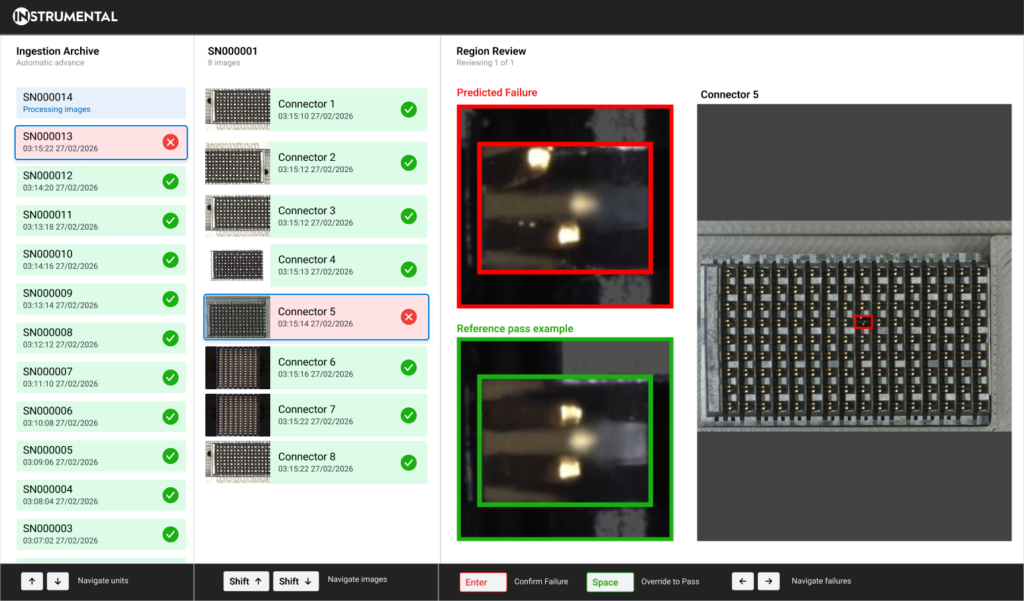Click the pass icon next to SN000003
Screen dimensions: 1024x601
(172, 533)
